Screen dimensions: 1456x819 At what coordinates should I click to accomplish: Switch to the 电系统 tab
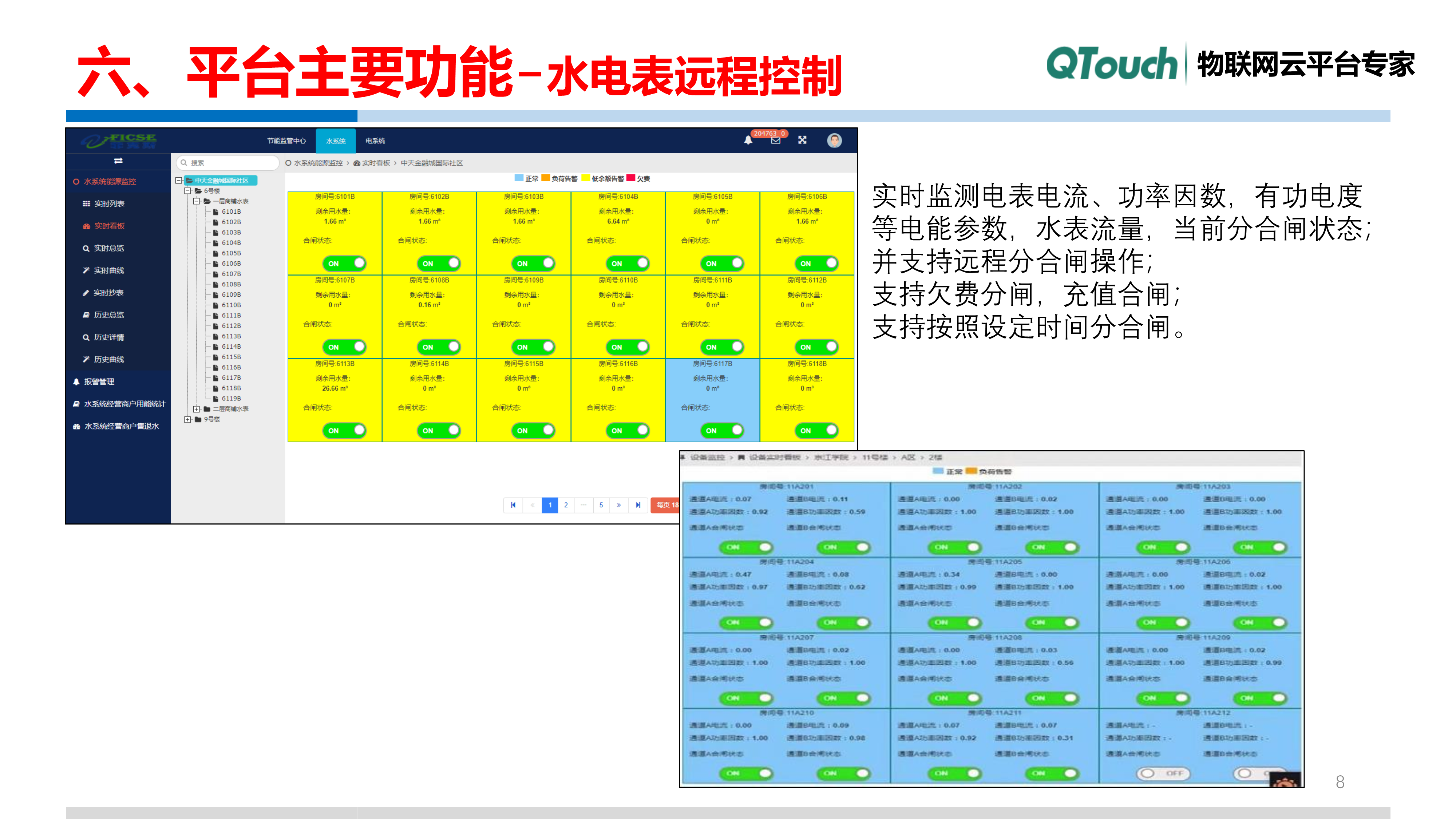click(x=376, y=141)
